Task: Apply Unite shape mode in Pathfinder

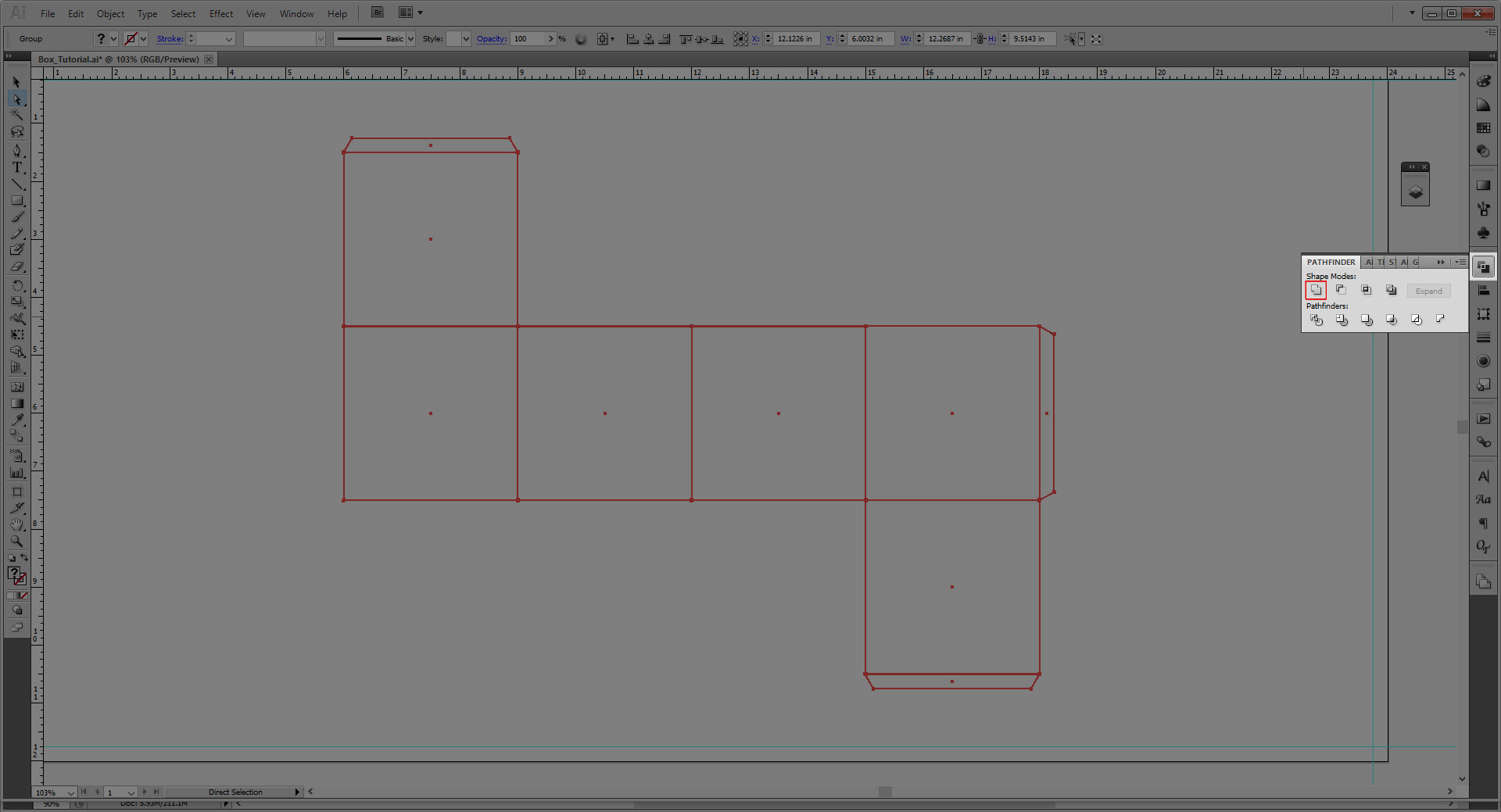Action: tap(1316, 290)
